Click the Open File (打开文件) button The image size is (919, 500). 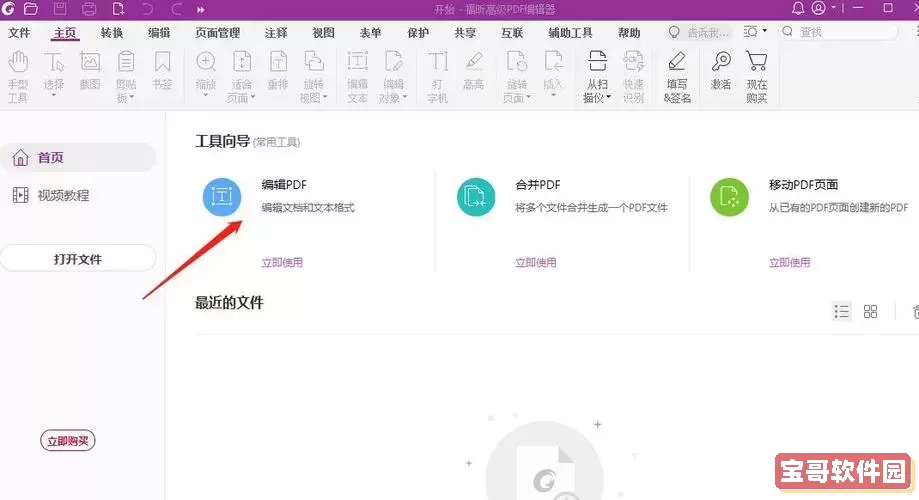[78, 258]
